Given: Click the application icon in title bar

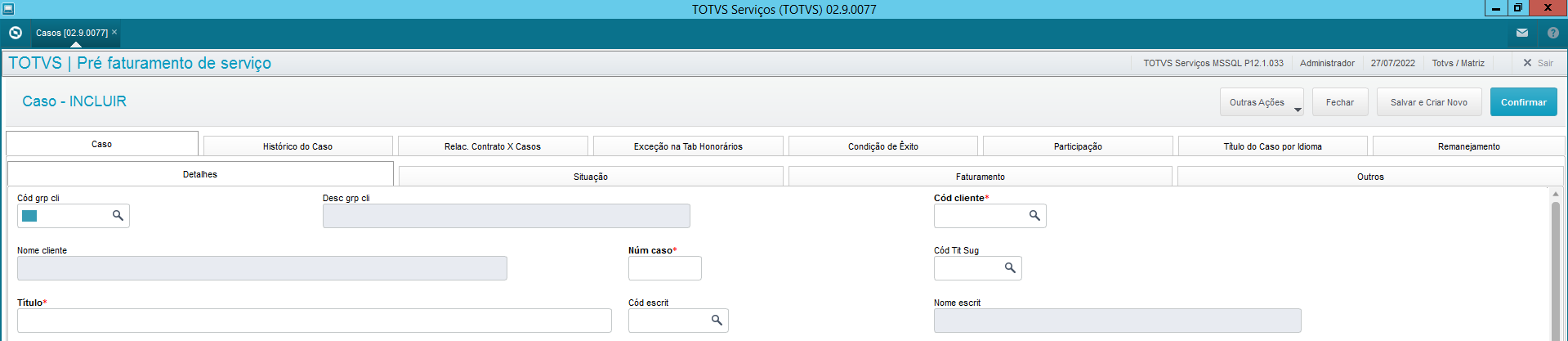Looking at the screenshot, I should (x=8, y=9).
